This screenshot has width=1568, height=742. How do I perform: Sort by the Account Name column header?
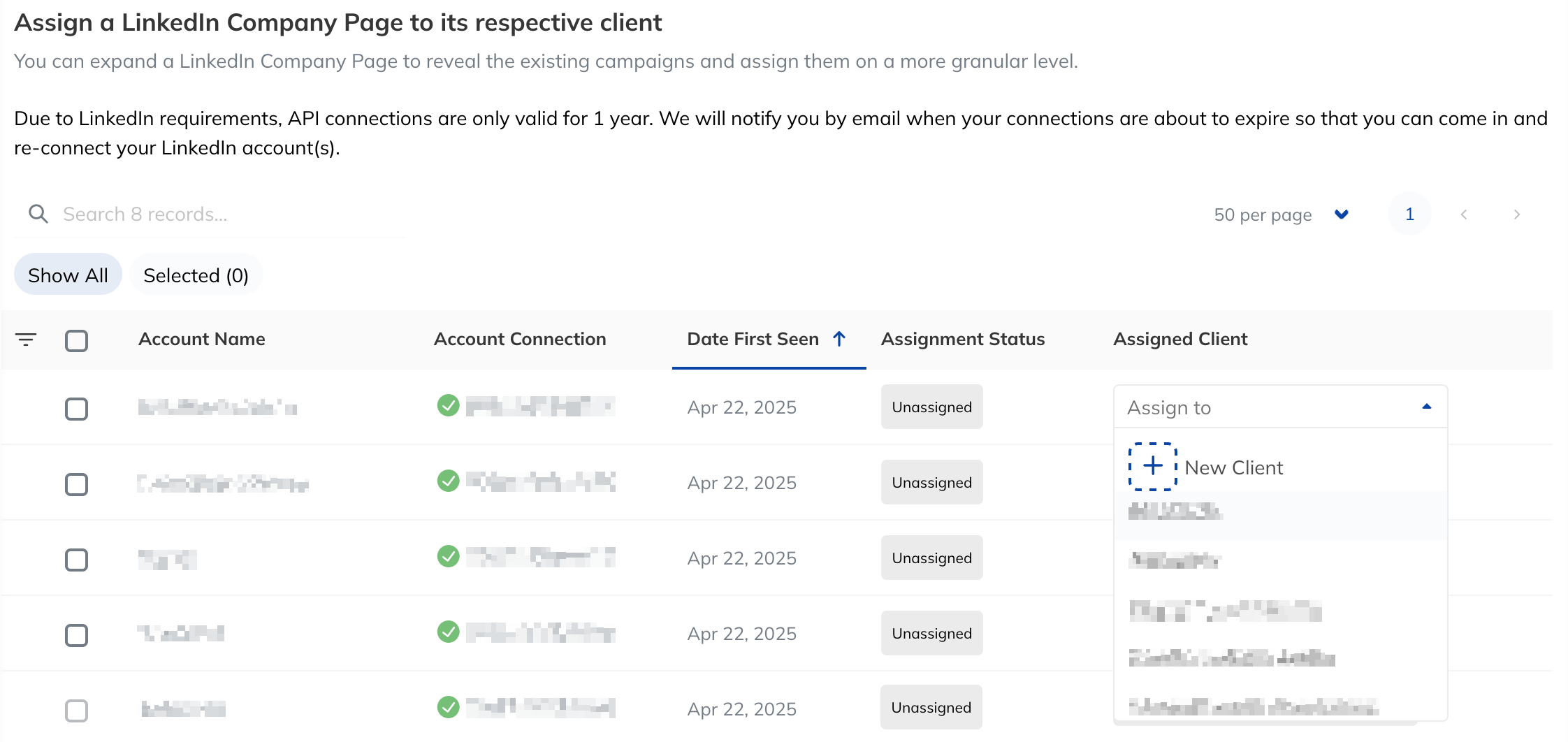click(x=202, y=339)
